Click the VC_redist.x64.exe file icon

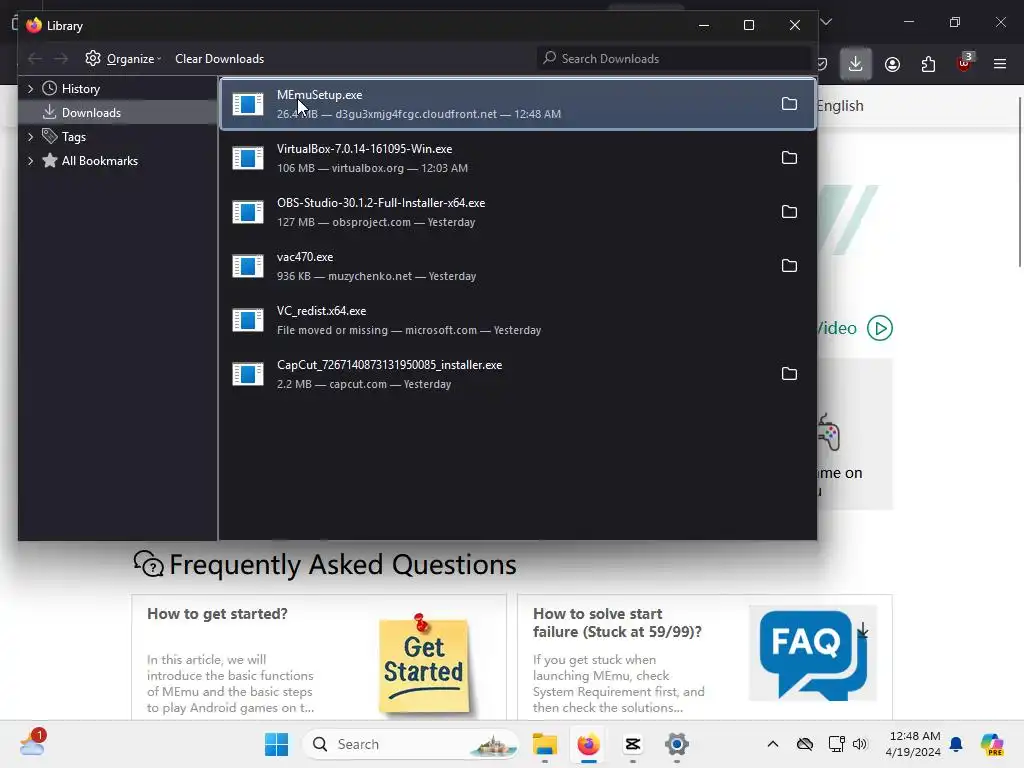[248, 320]
